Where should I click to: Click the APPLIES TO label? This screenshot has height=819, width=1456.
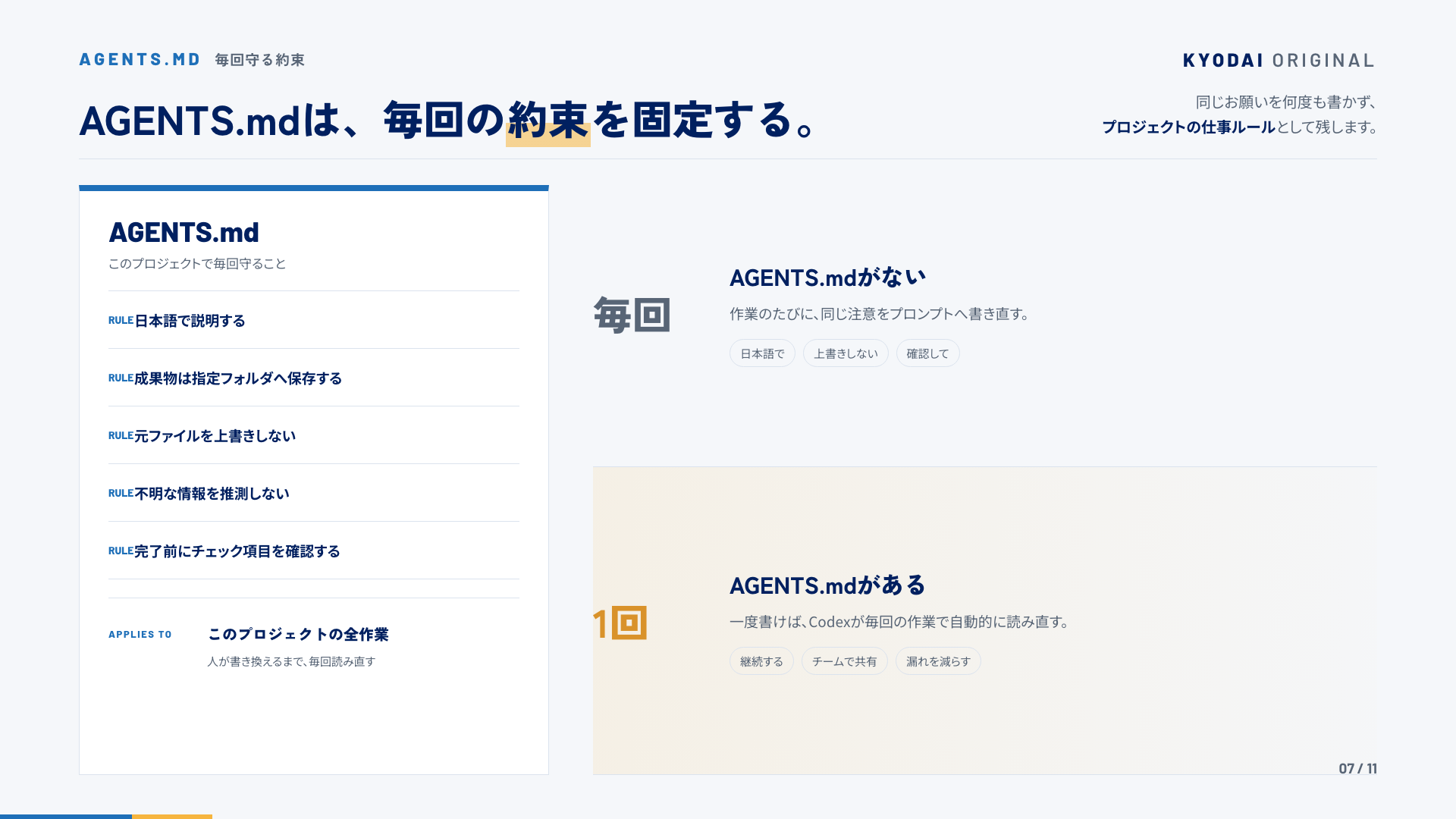(x=140, y=635)
